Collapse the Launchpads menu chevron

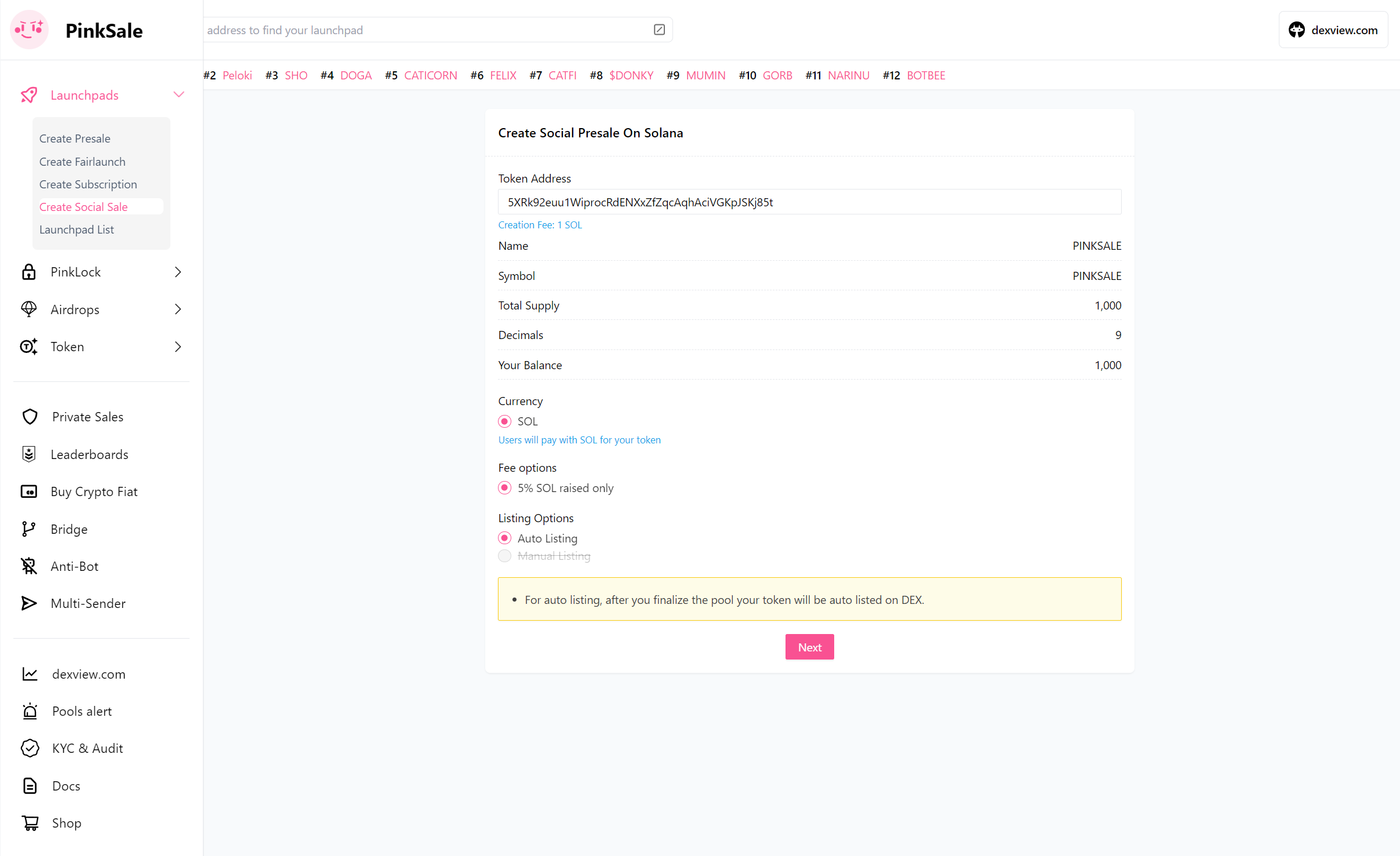pos(179,94)
